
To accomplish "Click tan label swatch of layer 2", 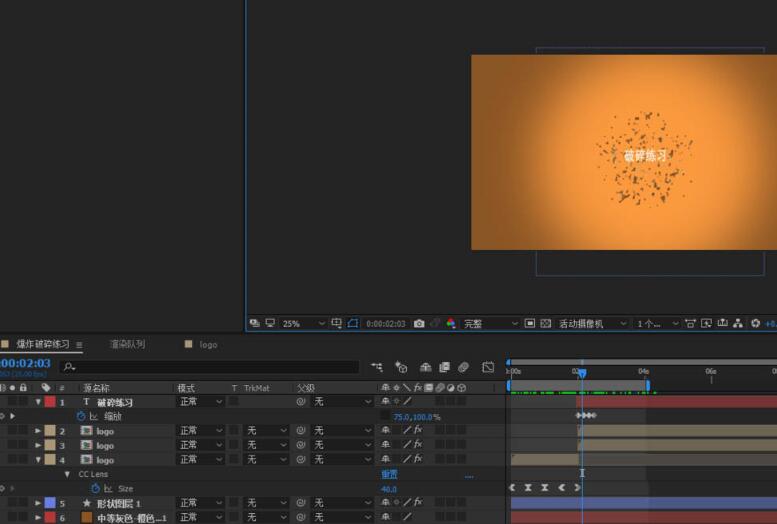I will point(50,430).
